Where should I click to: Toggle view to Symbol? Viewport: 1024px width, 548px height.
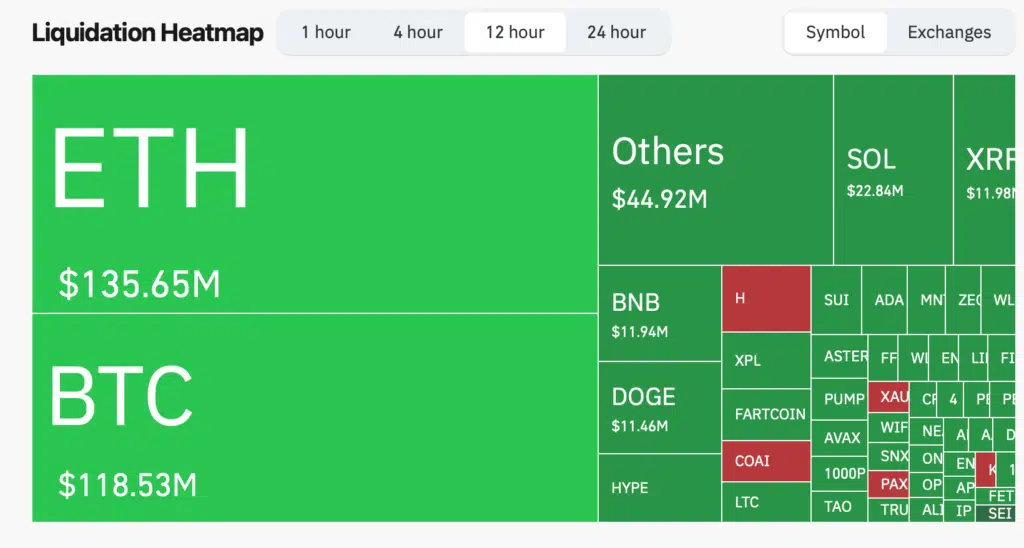[835, 32]
